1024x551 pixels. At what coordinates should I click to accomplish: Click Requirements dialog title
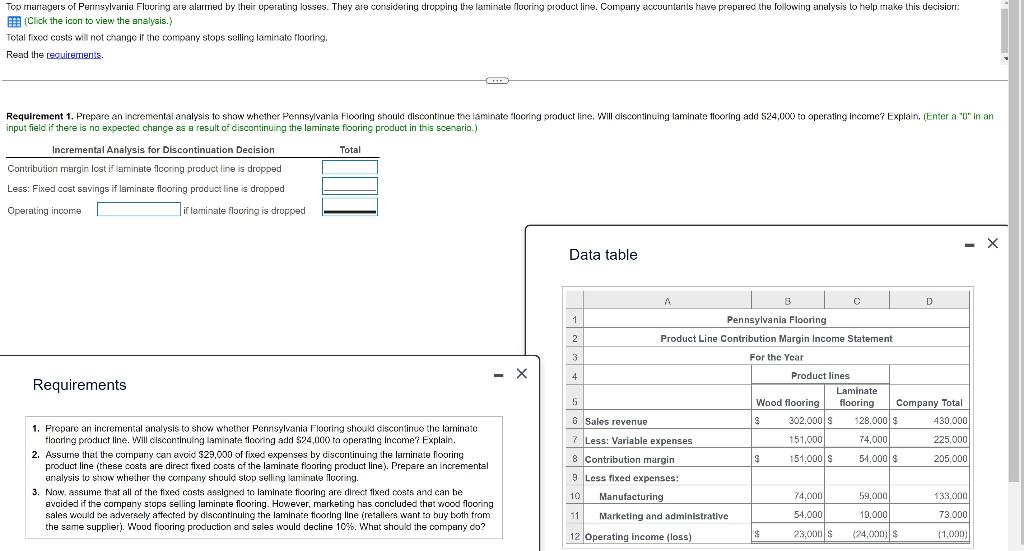pyautogui.click(x=79, y=385)
